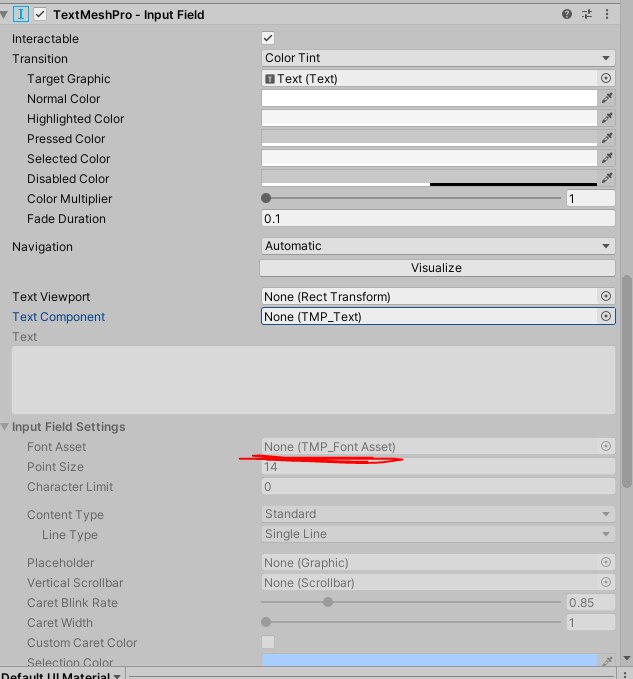Click the Color Multiplier slider handle
The width and height of the screenshot is (633, 679).
point(266,198)
